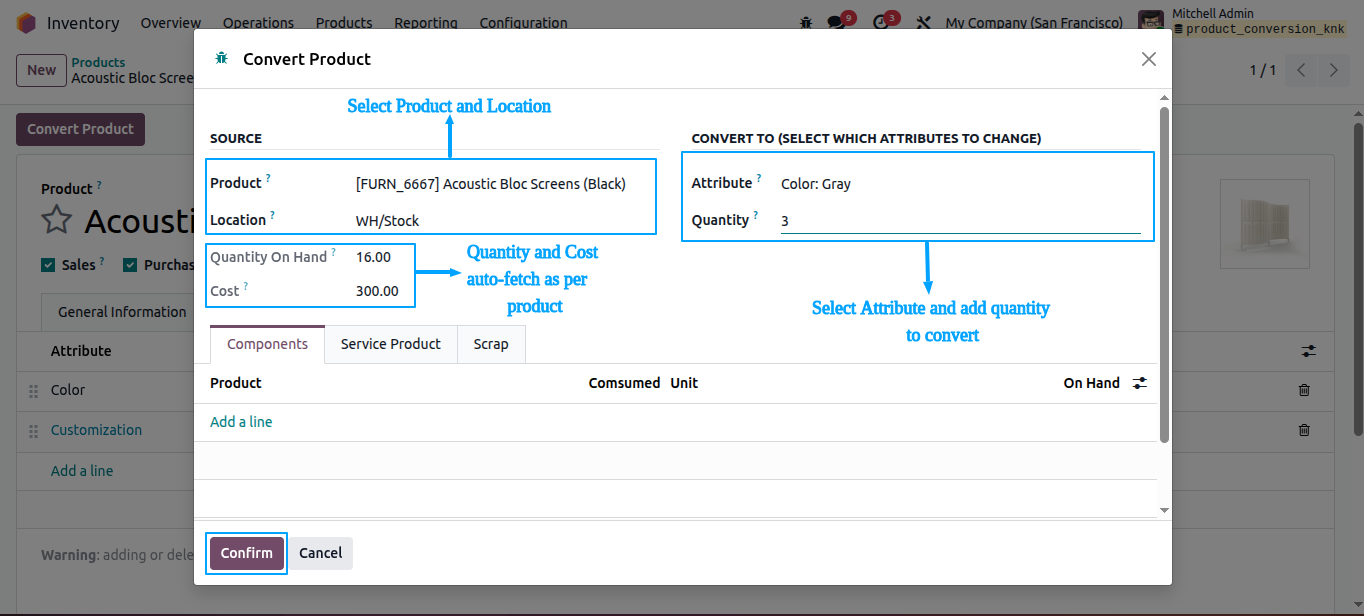1364x616 pixels.
Task: Delete the Color attribute row trash icon
Action: pos(1304,390)
